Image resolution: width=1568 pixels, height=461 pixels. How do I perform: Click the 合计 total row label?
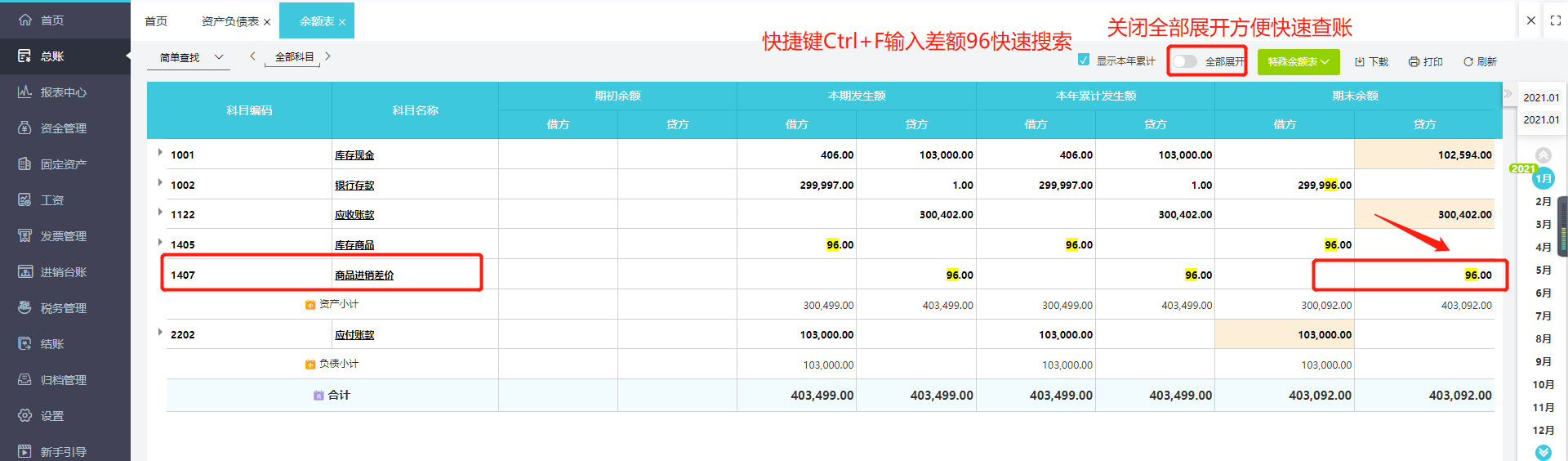pyautogui.click(x=339, y=395)
